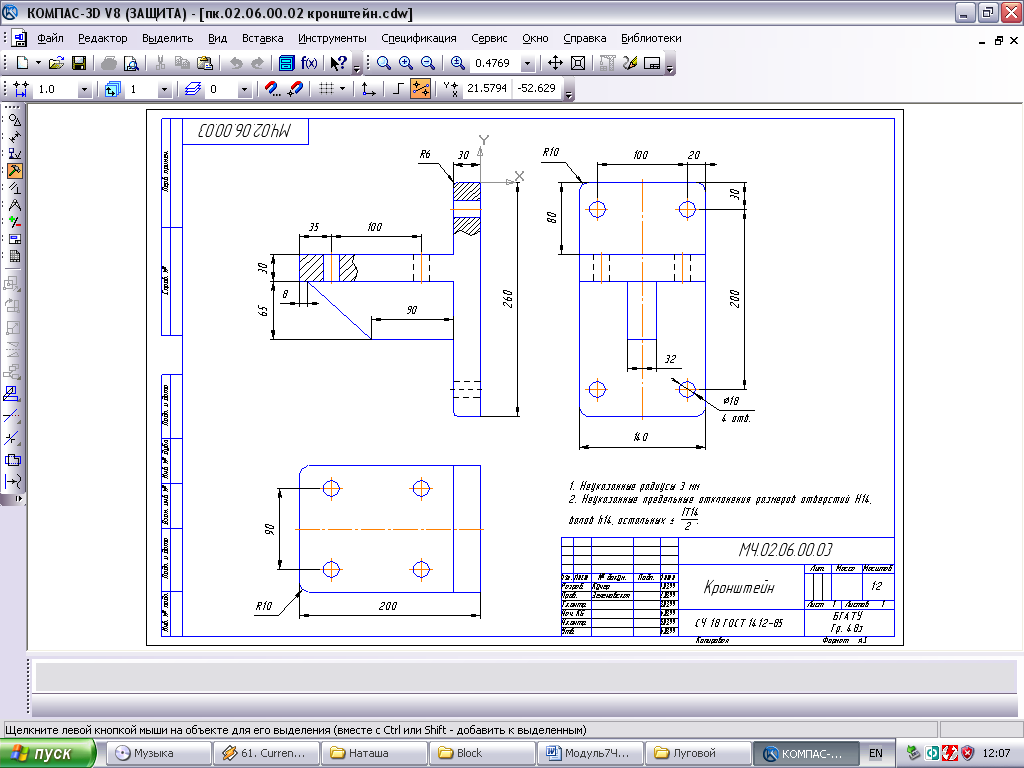Save the drawing with the floppy disk icon
This screenshot has height=768, width=1024.
point(79,63)
